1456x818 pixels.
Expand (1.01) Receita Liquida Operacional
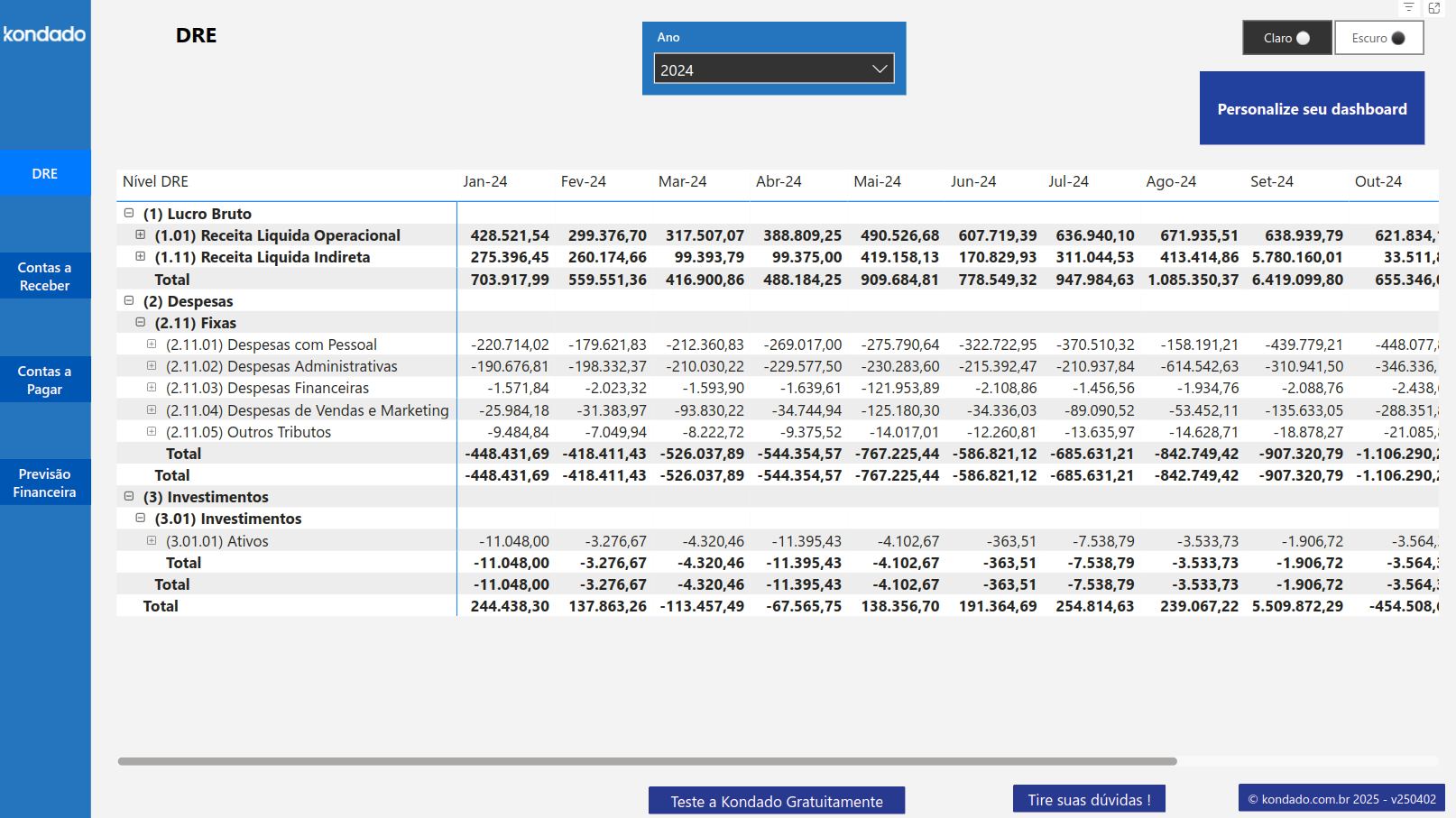coord(141,234)
